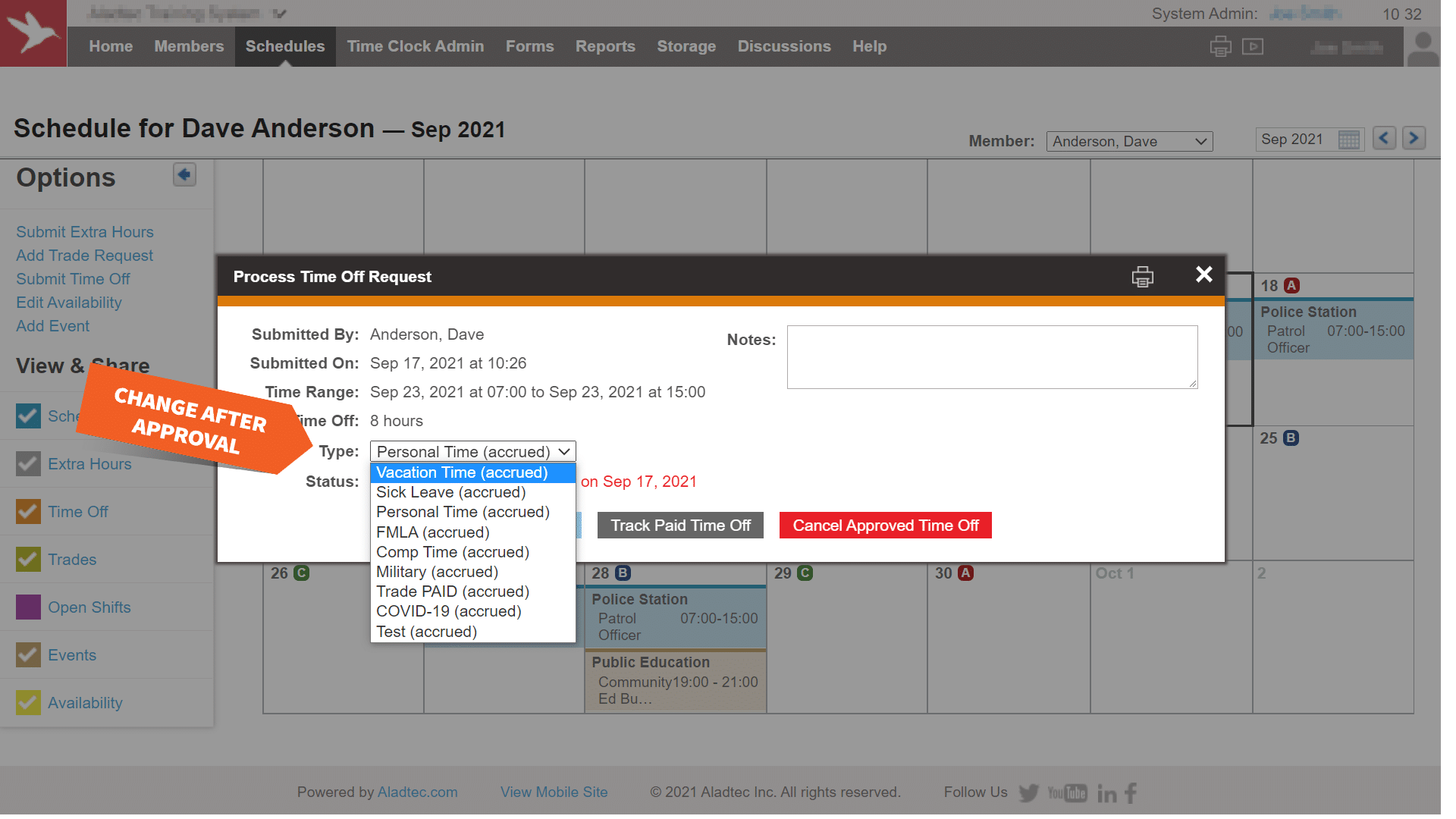
Task: Click inside the Notes text area
Action: pyautogui.click(x=993, y=357)
